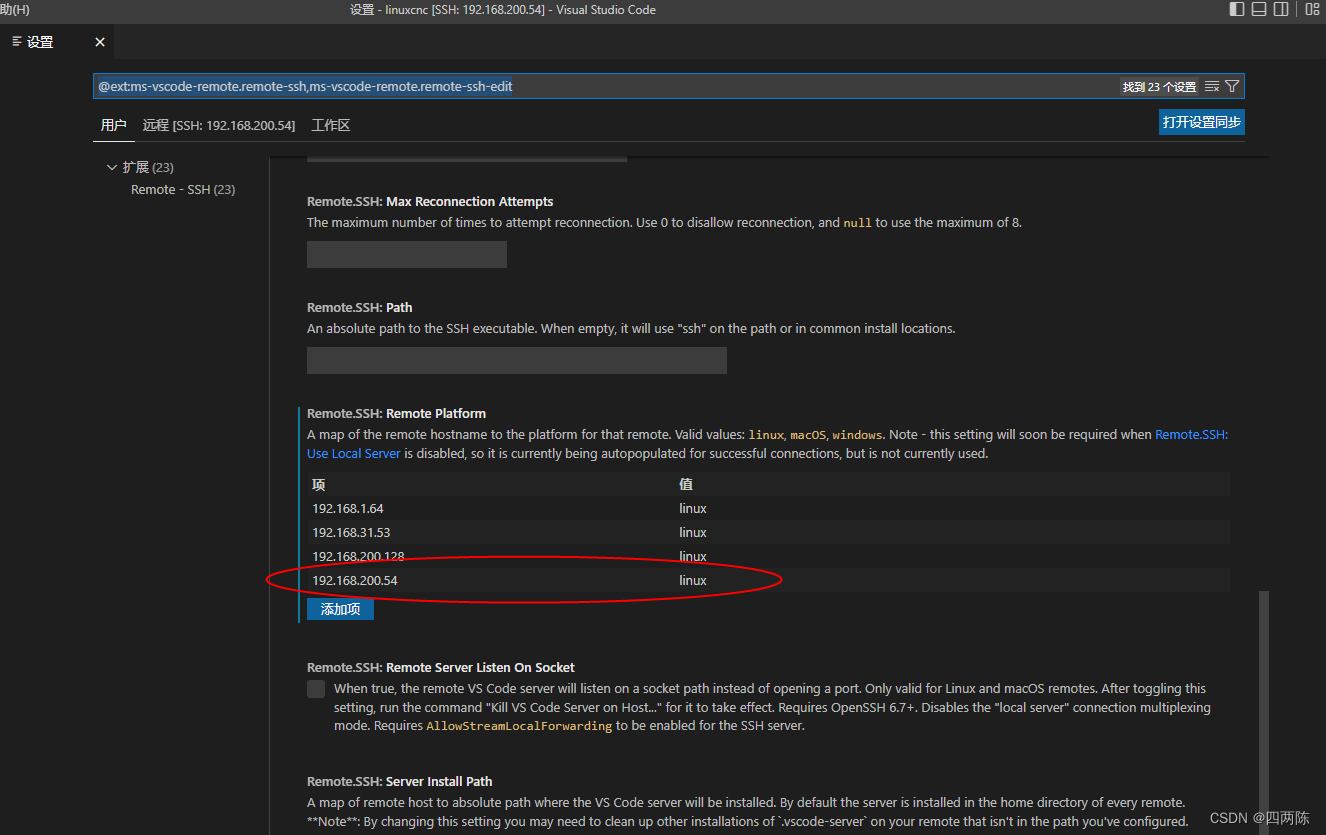This screenshot has width=1326, height=835.
Task: Click the 值 column header
Action: coord(686,484)
